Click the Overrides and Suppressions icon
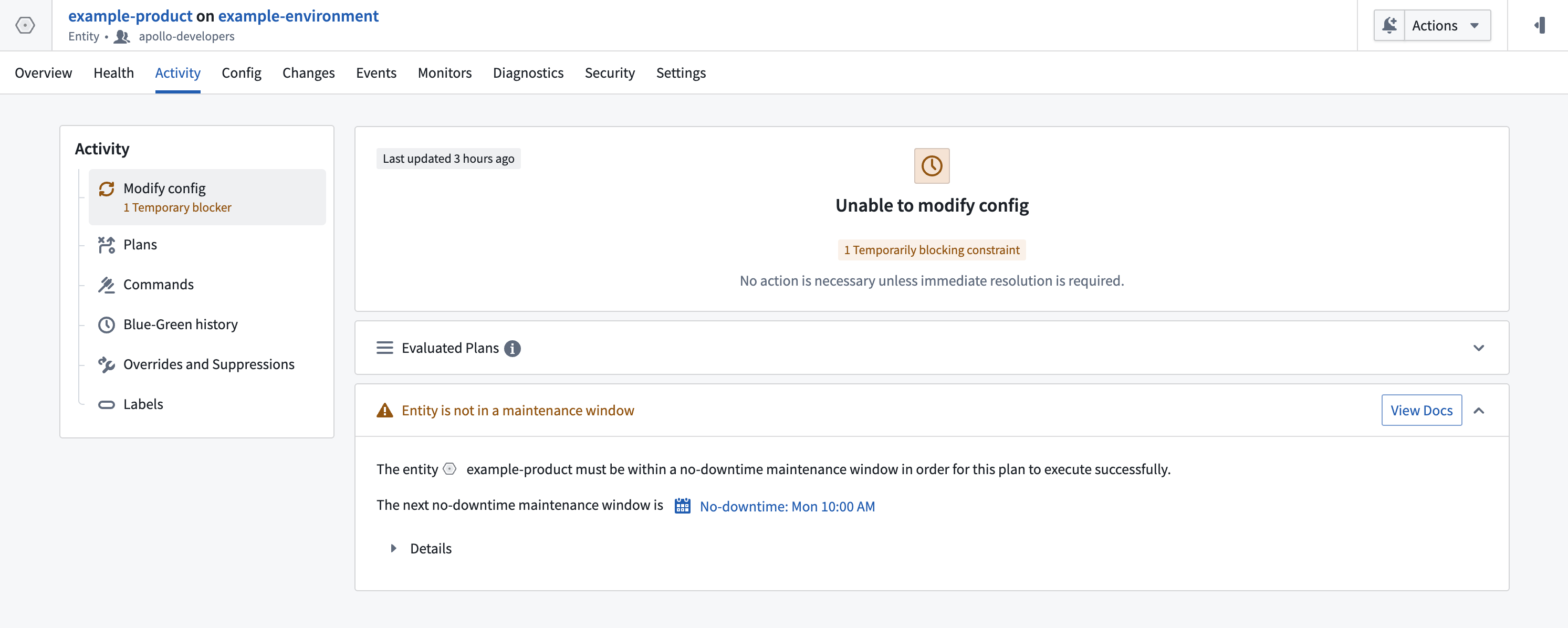 (107, 364)
